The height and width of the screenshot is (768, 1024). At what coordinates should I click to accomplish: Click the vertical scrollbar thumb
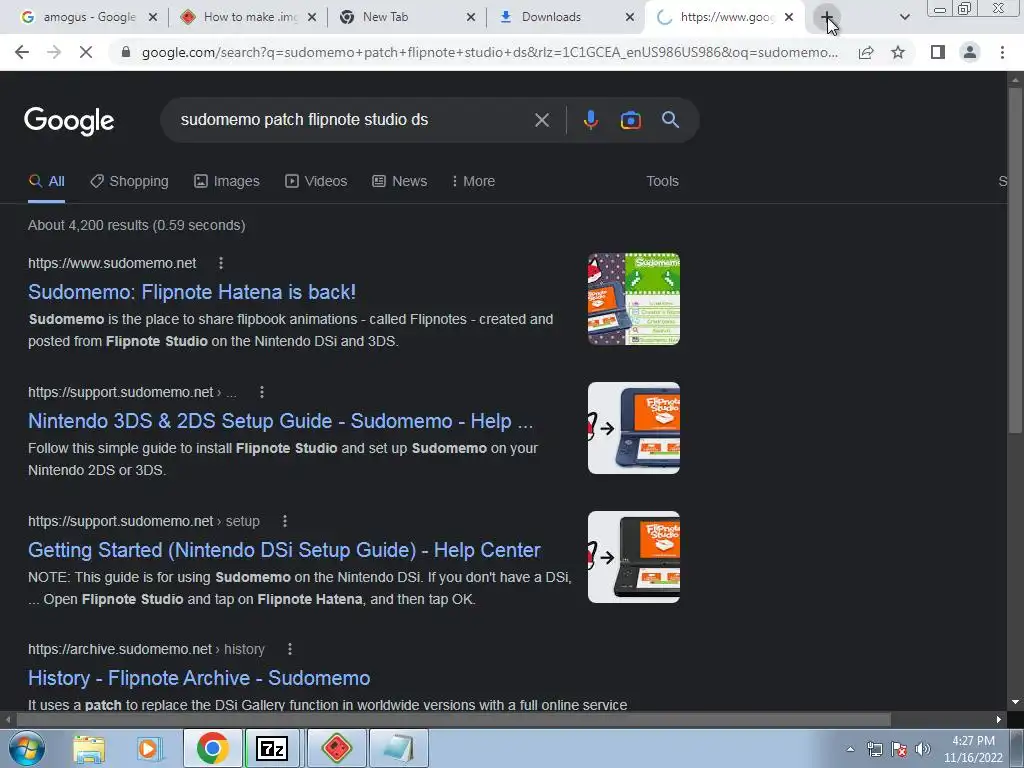tap(1015, 260)
